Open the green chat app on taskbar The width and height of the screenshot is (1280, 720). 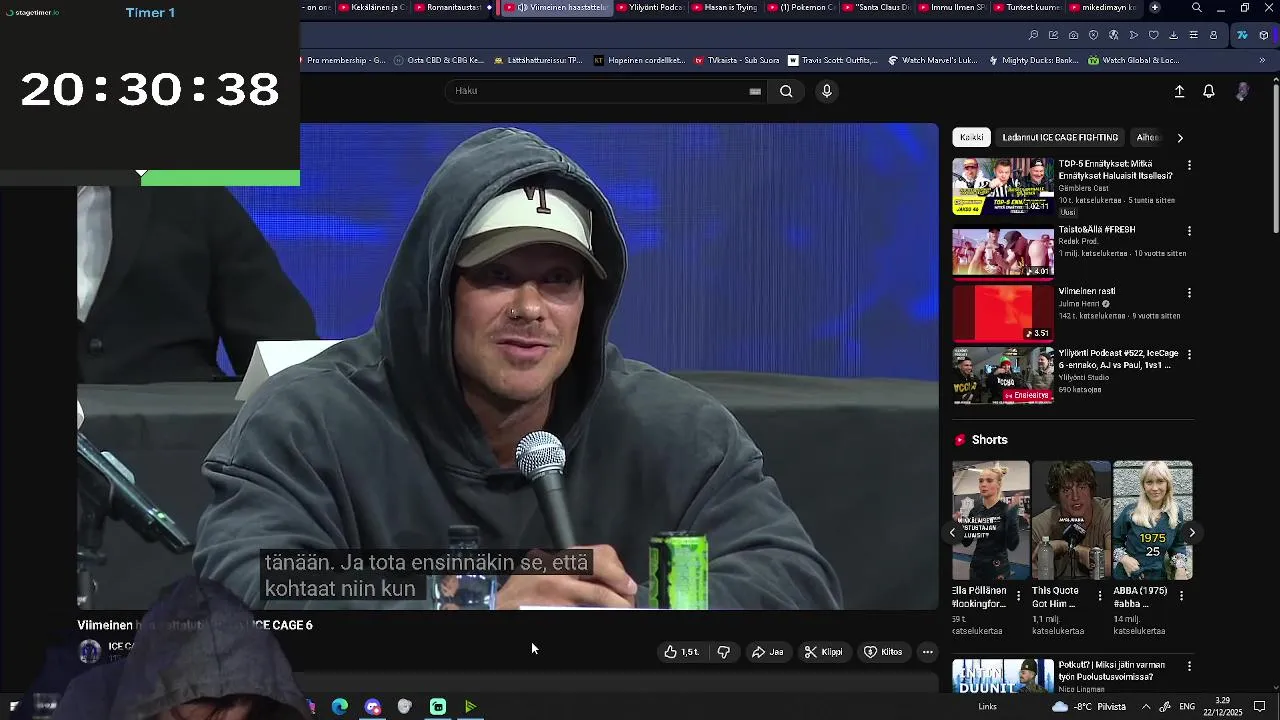pyautogui.click(x=438, y=707)
